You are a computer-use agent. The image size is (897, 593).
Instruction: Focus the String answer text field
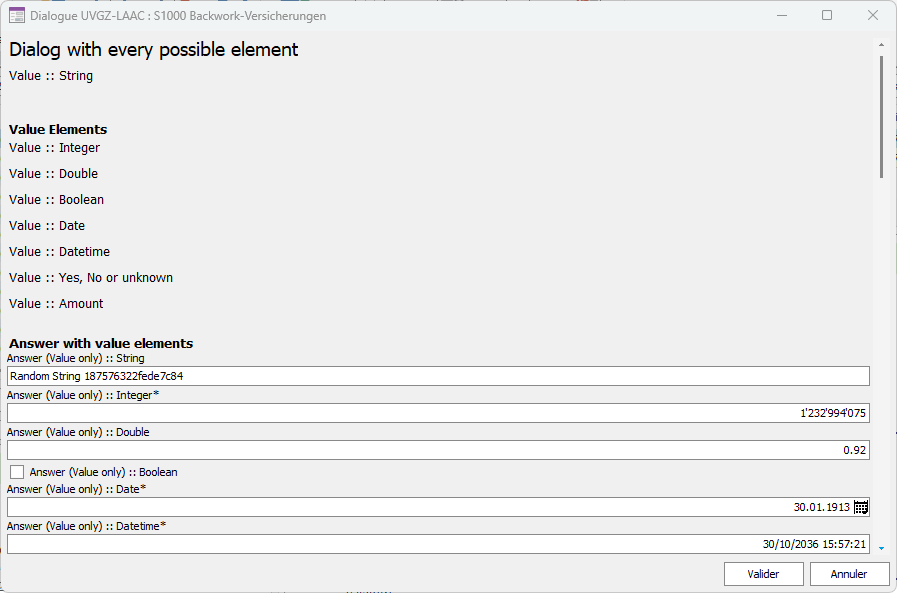[x=438, y=376]
